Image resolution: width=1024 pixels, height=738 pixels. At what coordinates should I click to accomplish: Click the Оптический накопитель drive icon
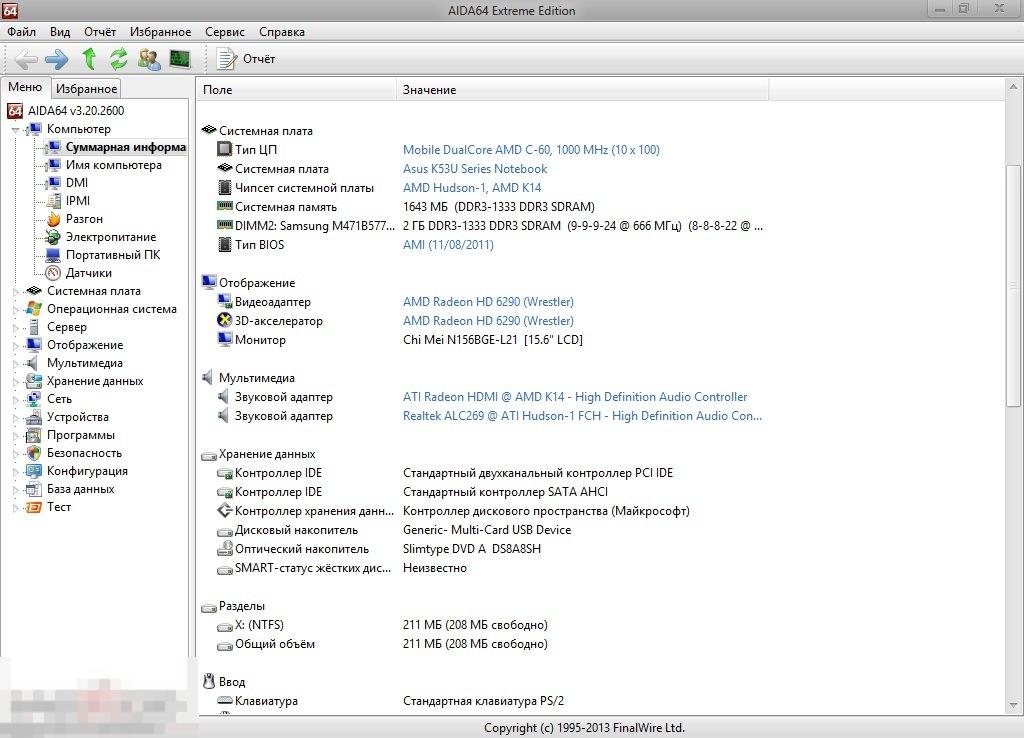coord(225,549)
